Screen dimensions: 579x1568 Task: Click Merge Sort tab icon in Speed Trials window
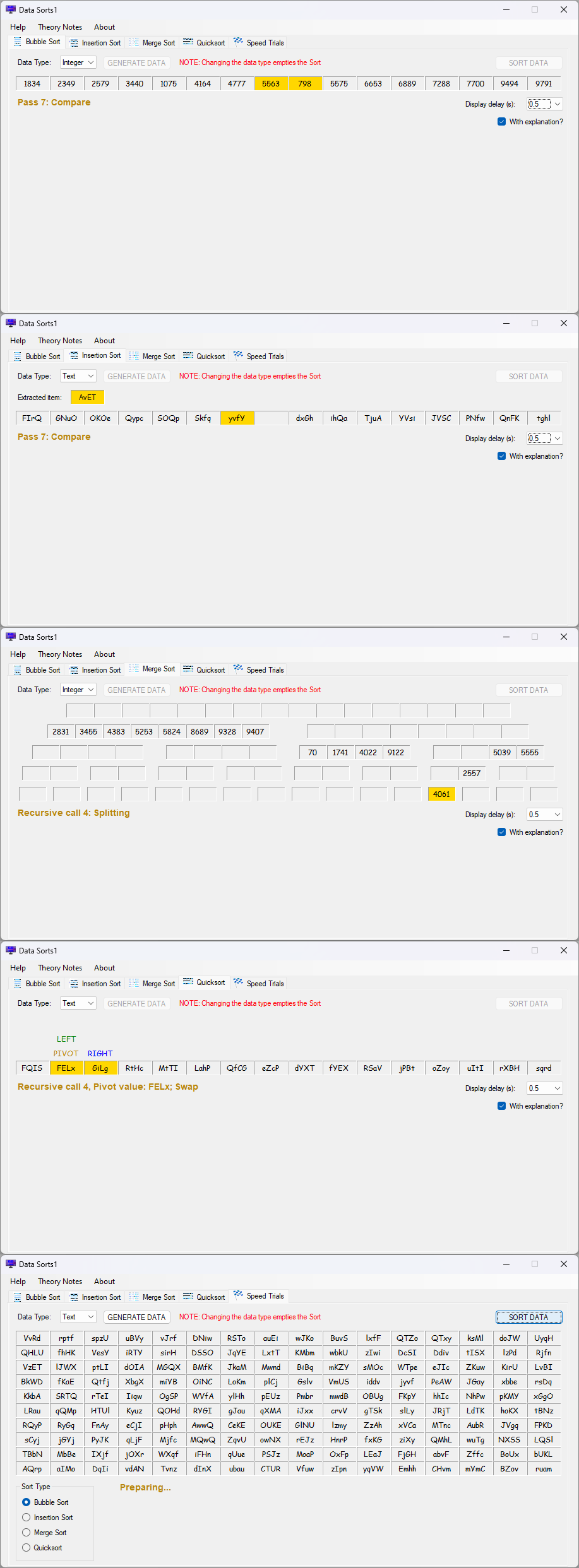tap(134, 1297)
